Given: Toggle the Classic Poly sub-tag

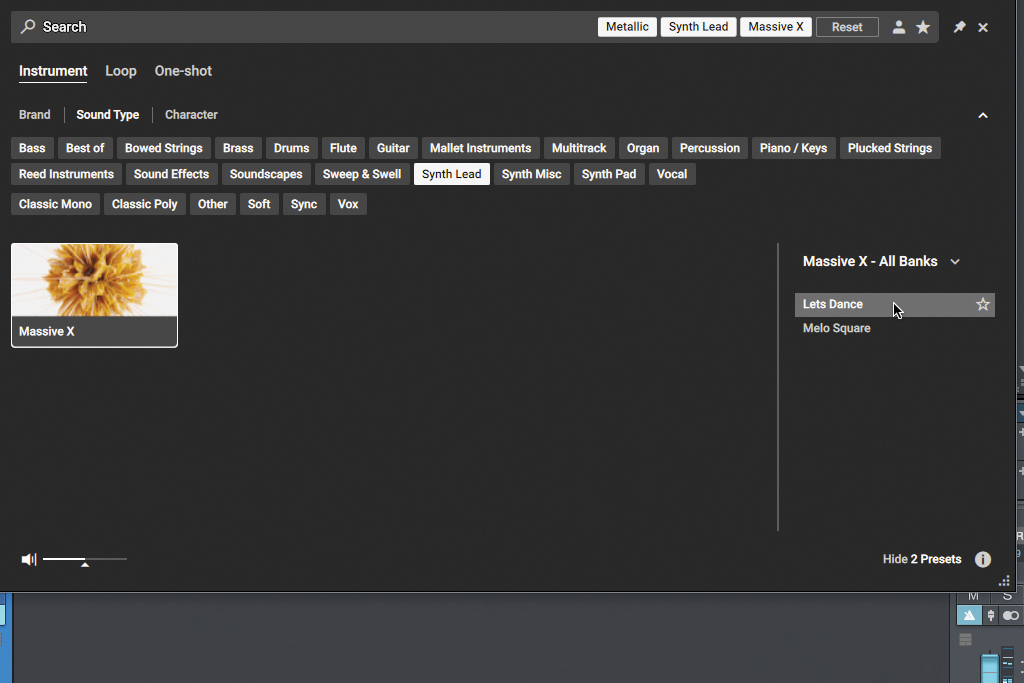Looking at the screenshot, I should click(x=144, y=204).
